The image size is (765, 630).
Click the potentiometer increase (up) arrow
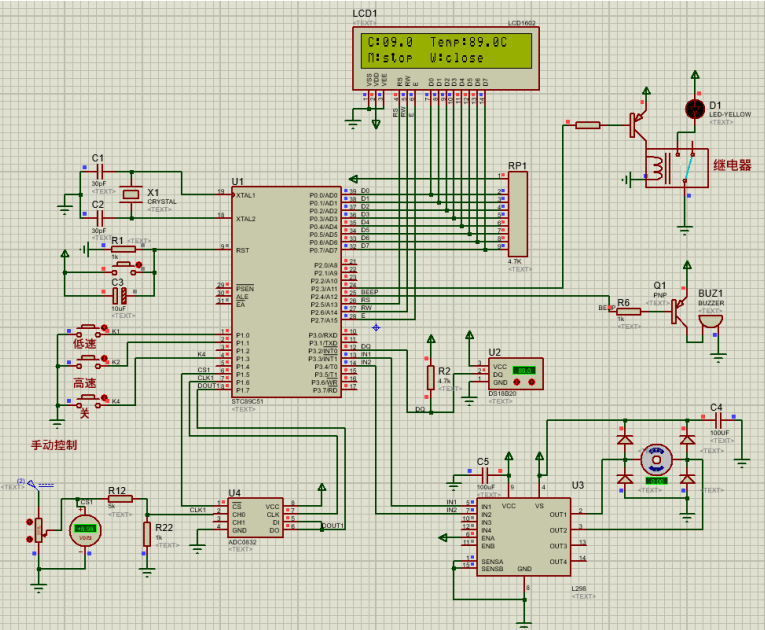point(29,522)
